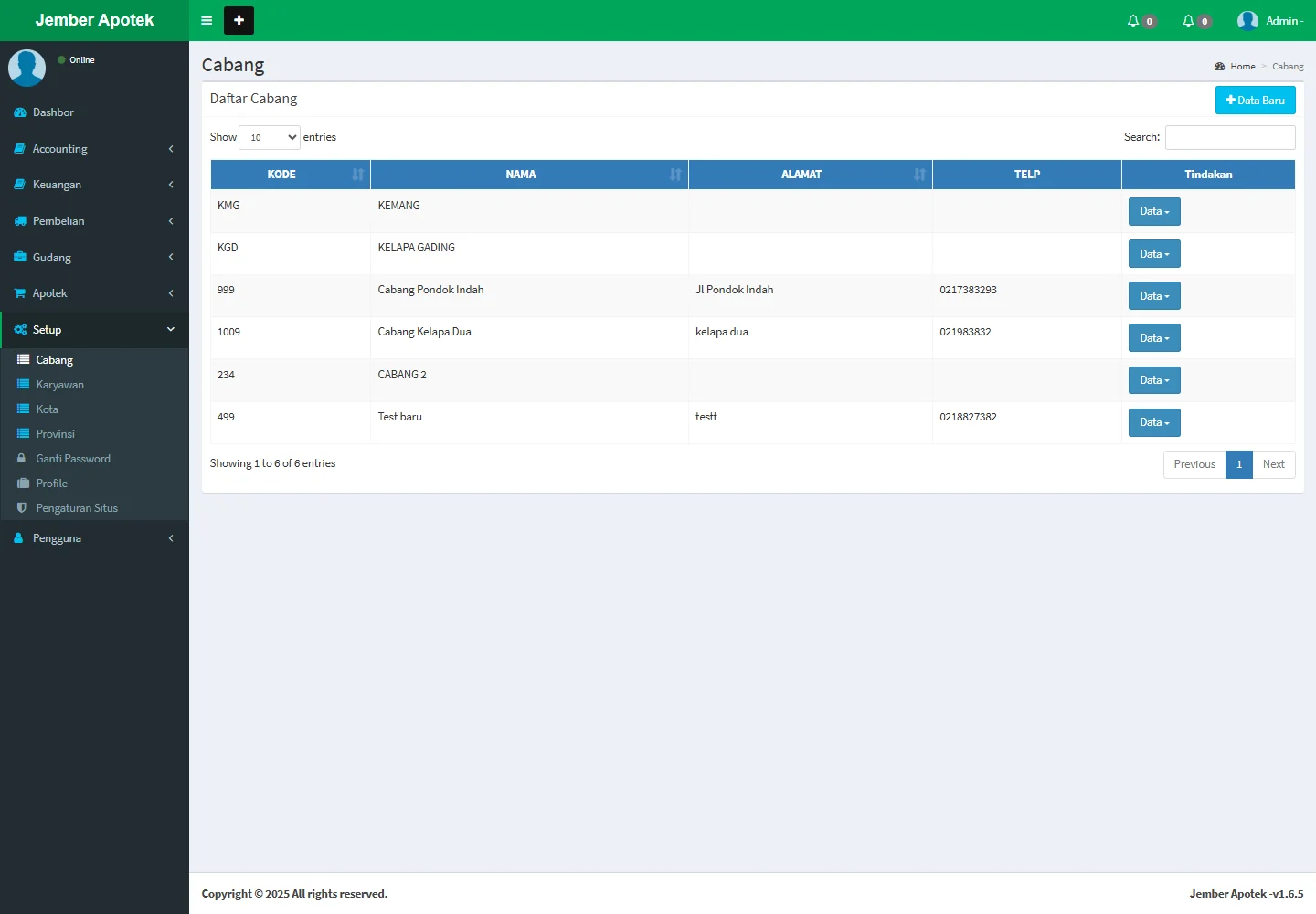Select Ganti Password menu item
This screenshot has width=1316, height=914.
pyautogui.click(x=72, y=459)
